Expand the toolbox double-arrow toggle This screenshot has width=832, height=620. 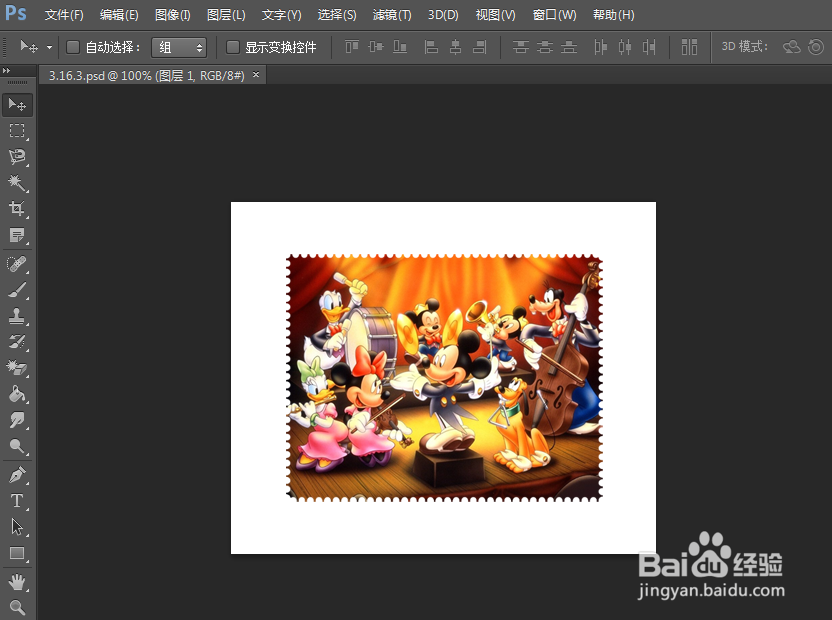coord(6,71)
